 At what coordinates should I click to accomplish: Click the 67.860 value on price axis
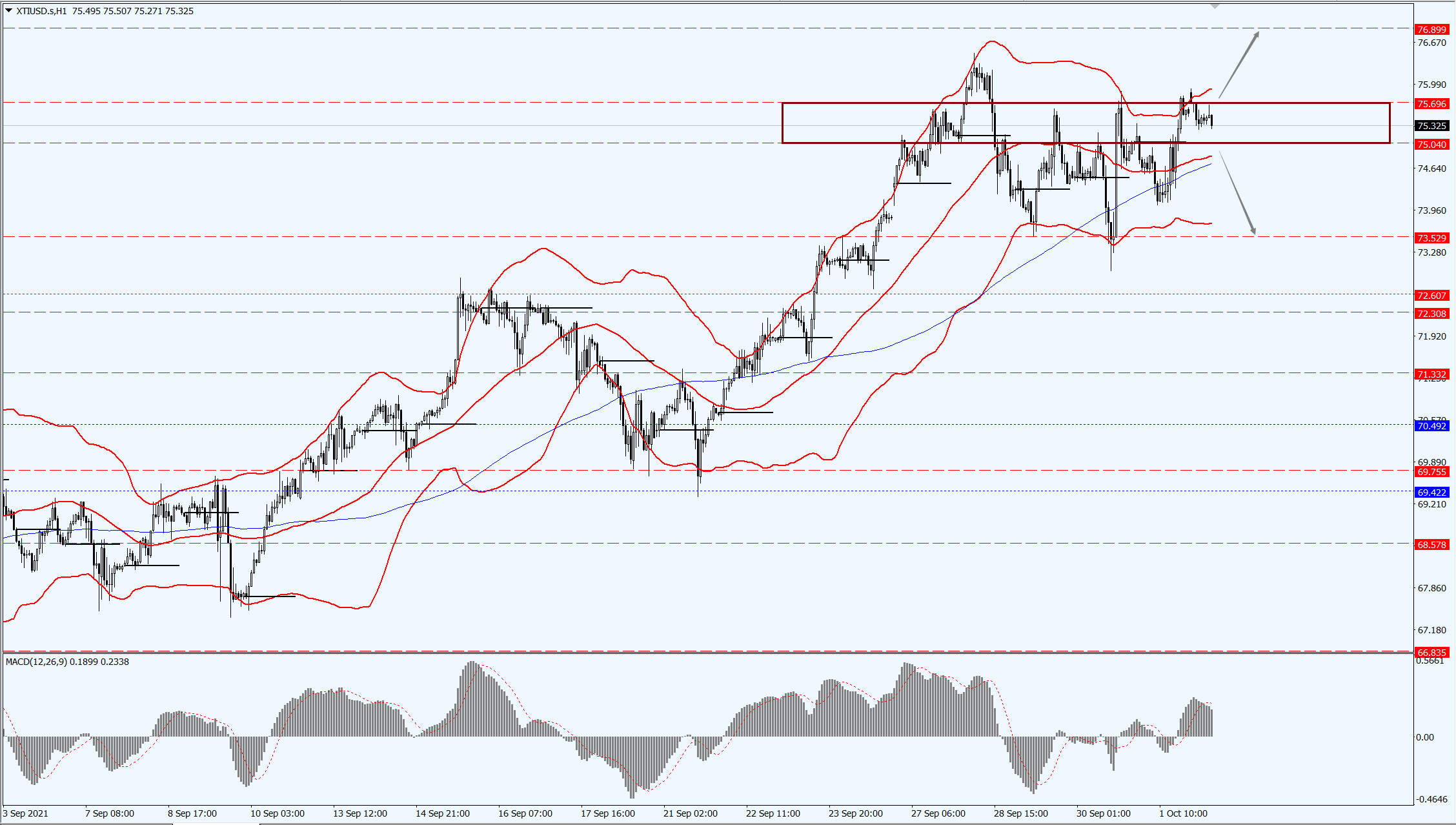click(1431, 588)
